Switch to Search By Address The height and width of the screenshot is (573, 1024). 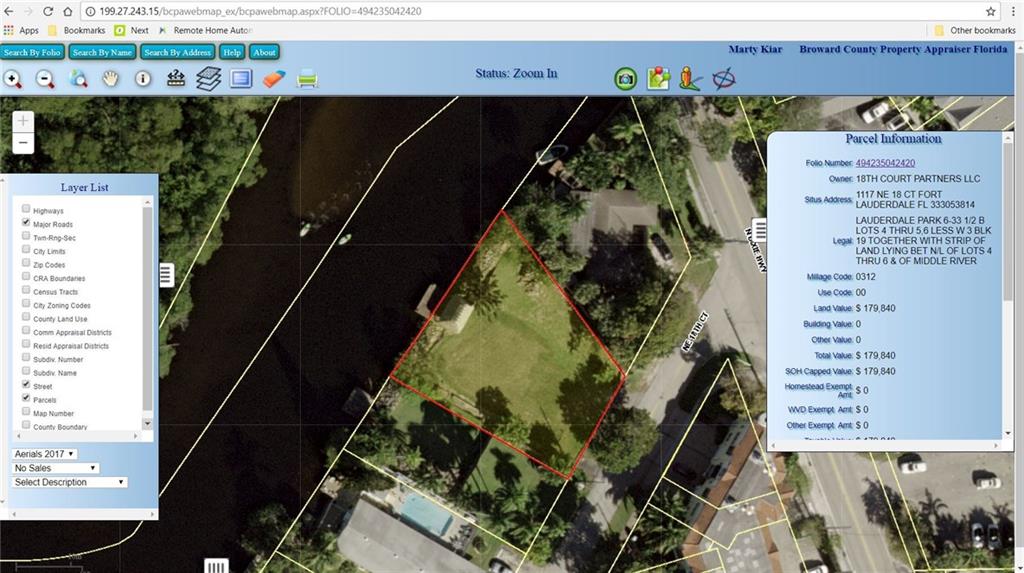(x=177, y=52)
